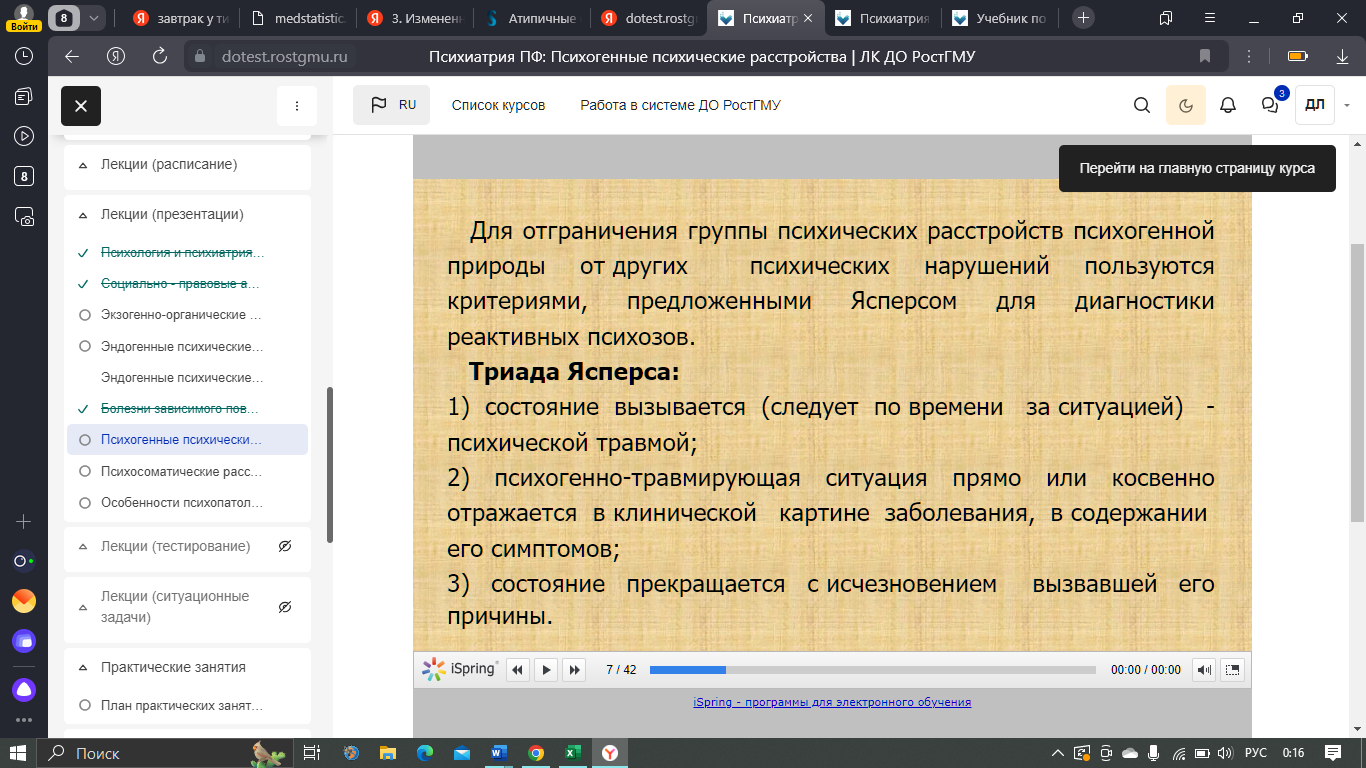Switch the РУС keyboard language indicator
1366x768 pixels.
click(1255, 753)
